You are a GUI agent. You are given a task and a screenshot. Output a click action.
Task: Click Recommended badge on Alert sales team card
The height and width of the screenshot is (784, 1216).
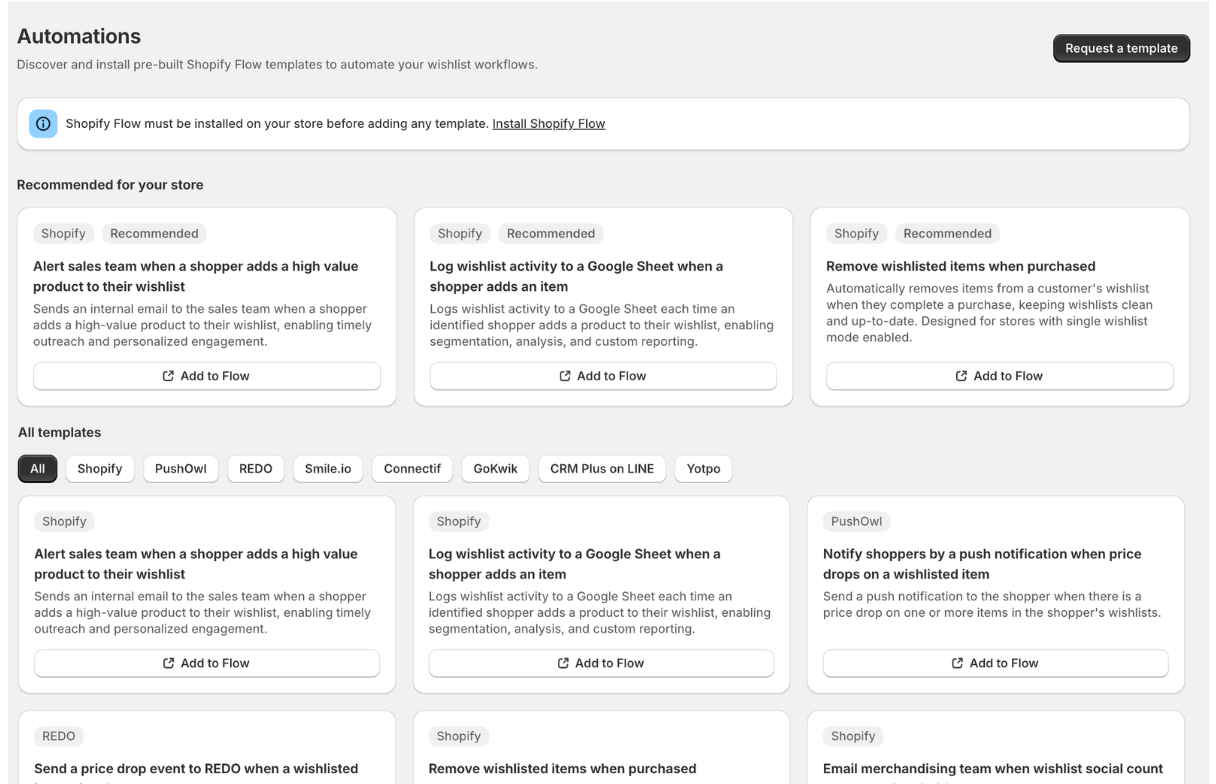click(x=154, y=233)
